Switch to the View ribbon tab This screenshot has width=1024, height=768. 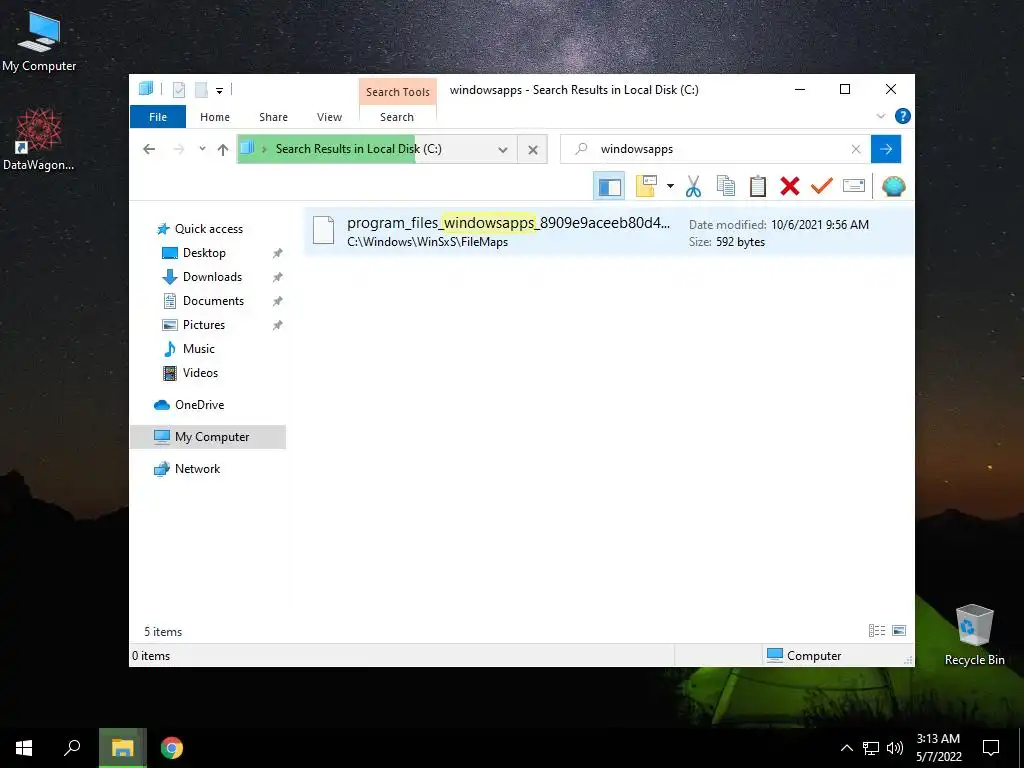pyautogui.click(x=329, y=117)
